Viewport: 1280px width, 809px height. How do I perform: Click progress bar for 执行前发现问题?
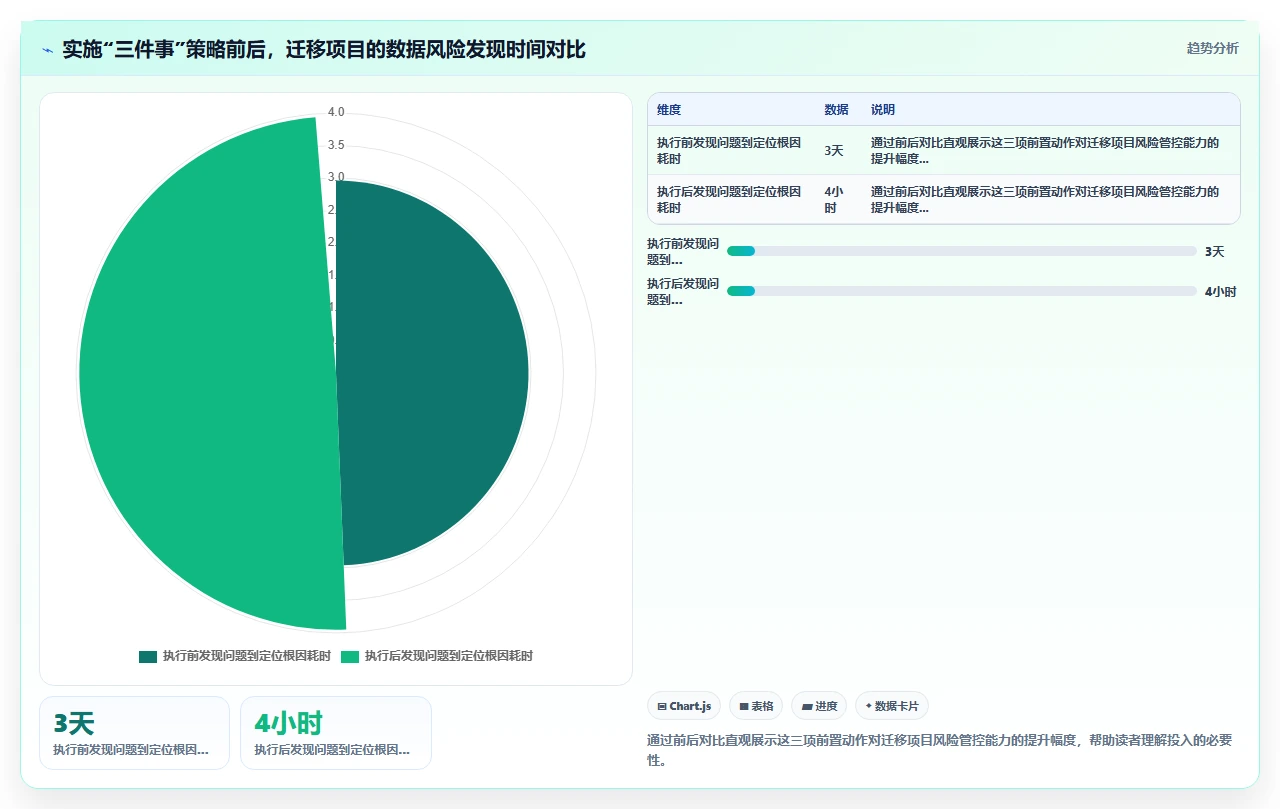(x=961, y=251)
